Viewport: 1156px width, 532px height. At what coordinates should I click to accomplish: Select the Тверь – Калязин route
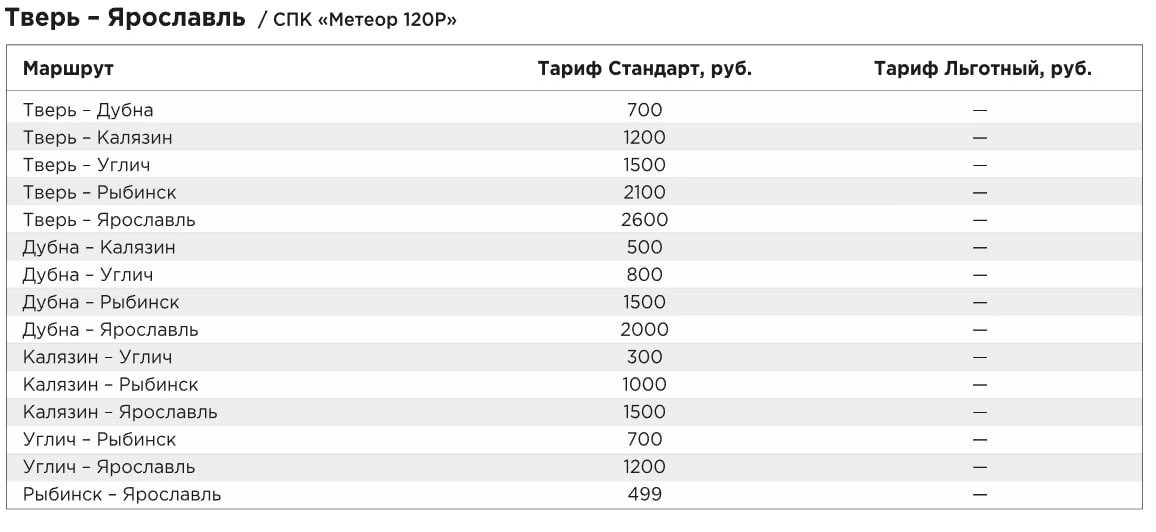pos(97,137)
